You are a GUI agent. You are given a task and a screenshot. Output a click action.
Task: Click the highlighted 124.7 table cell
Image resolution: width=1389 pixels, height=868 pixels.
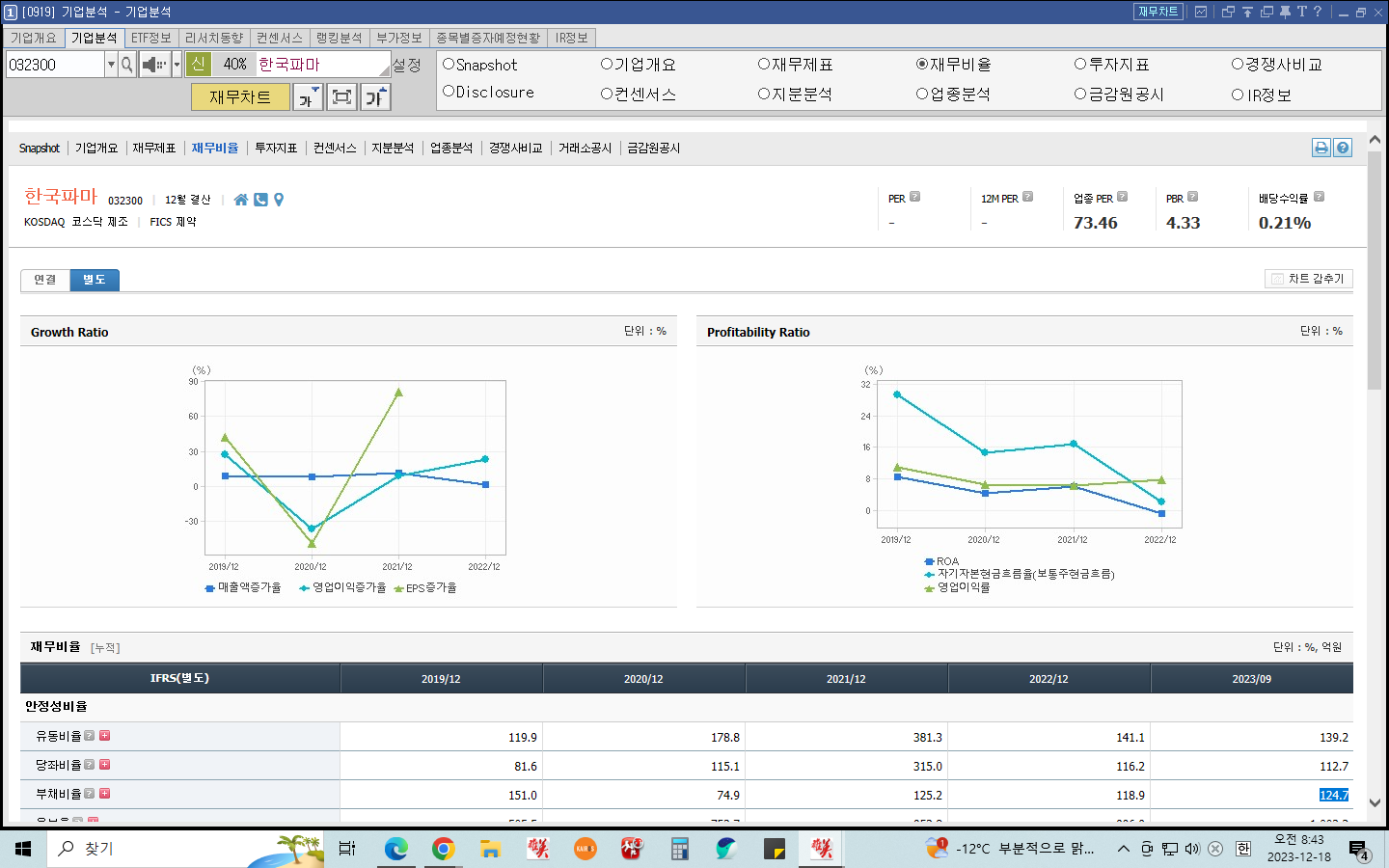point(1334,795)
